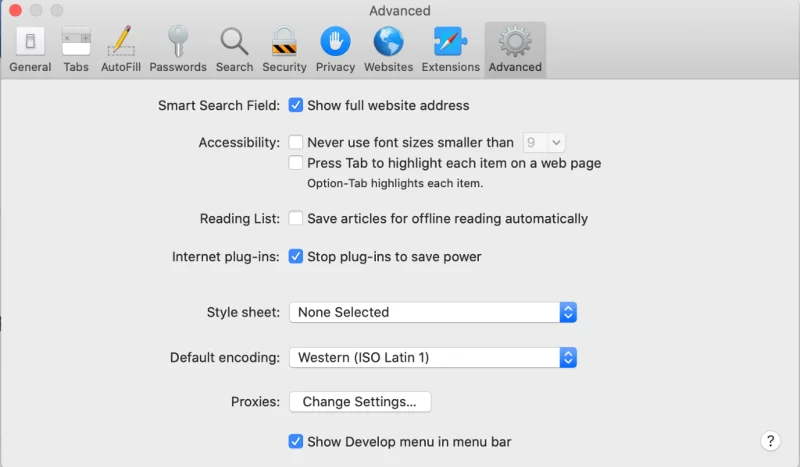Uncheck Show Develop menu in menu bar

tap(295, 441)
